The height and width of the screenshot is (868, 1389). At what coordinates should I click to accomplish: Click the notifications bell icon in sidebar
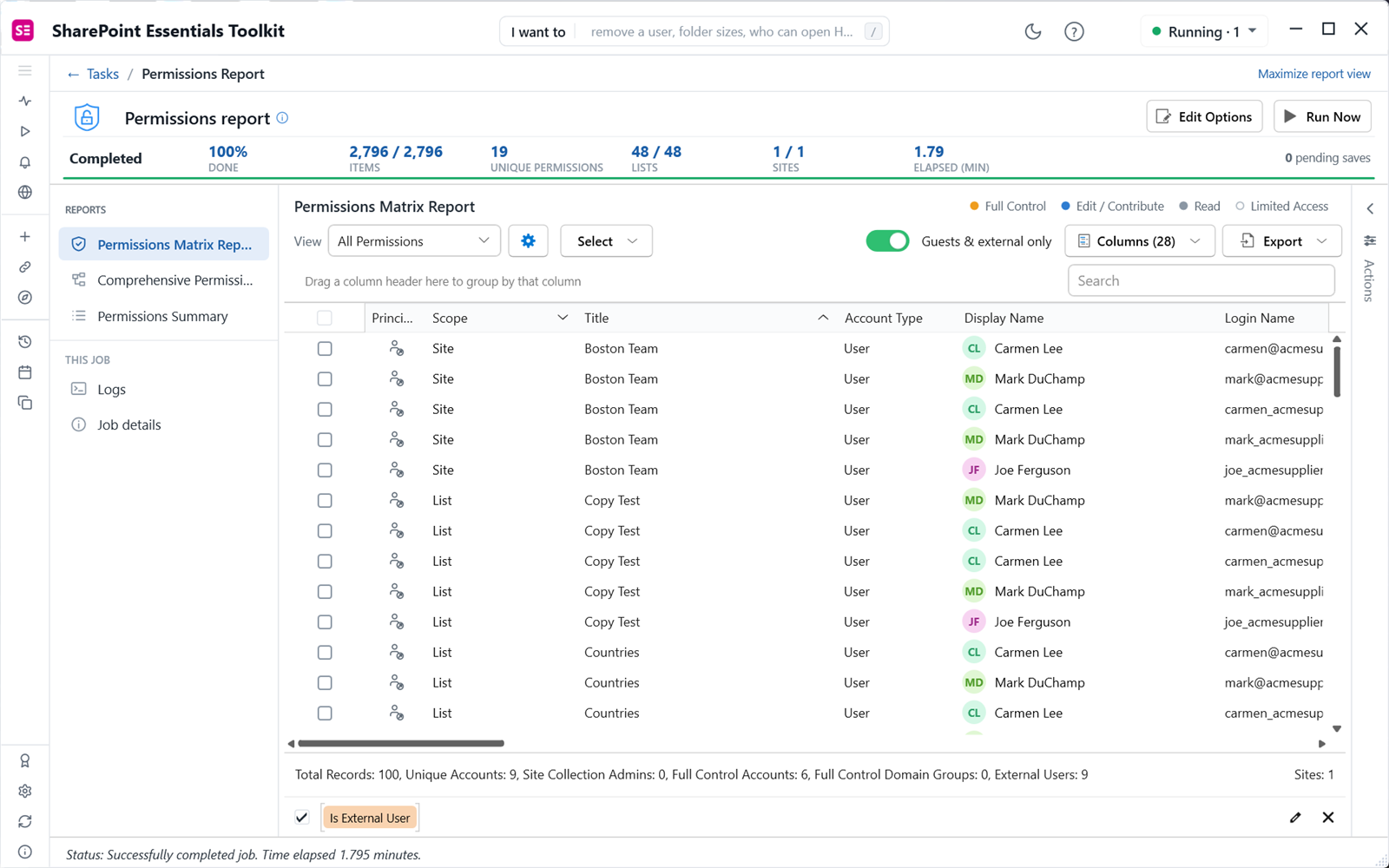click(25, 162)
